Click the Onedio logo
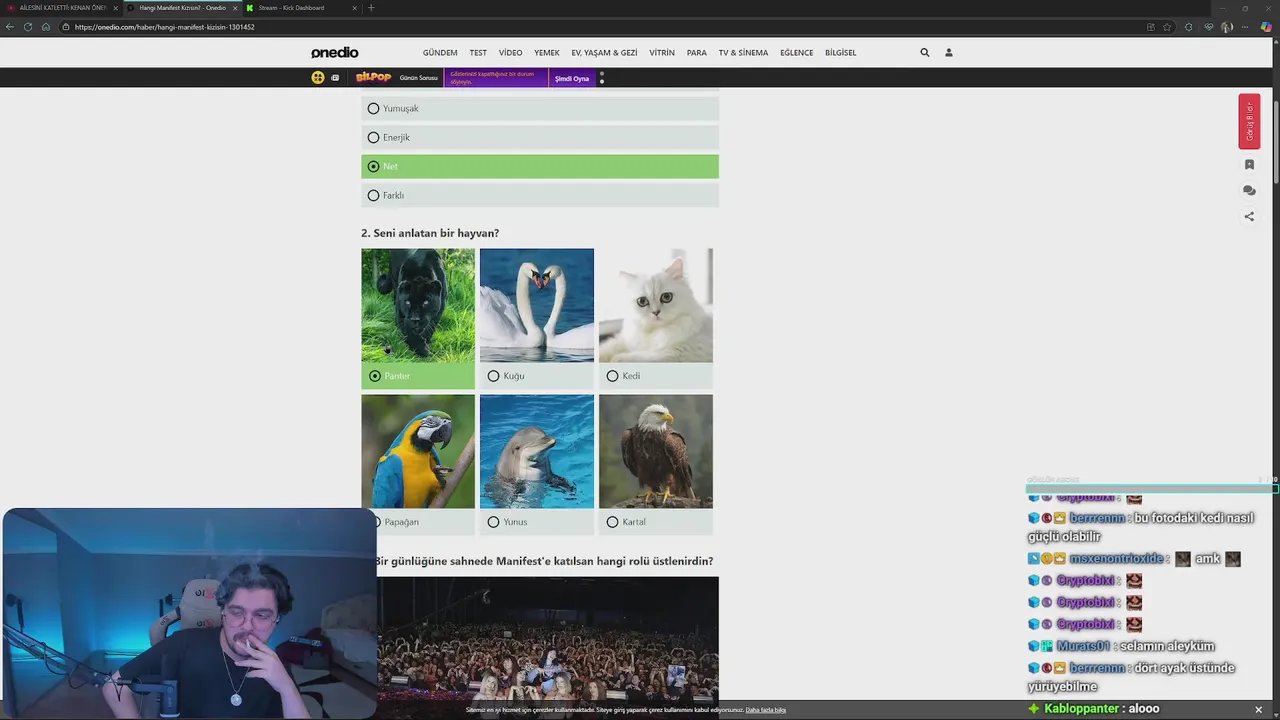 [x=334, y=52]
